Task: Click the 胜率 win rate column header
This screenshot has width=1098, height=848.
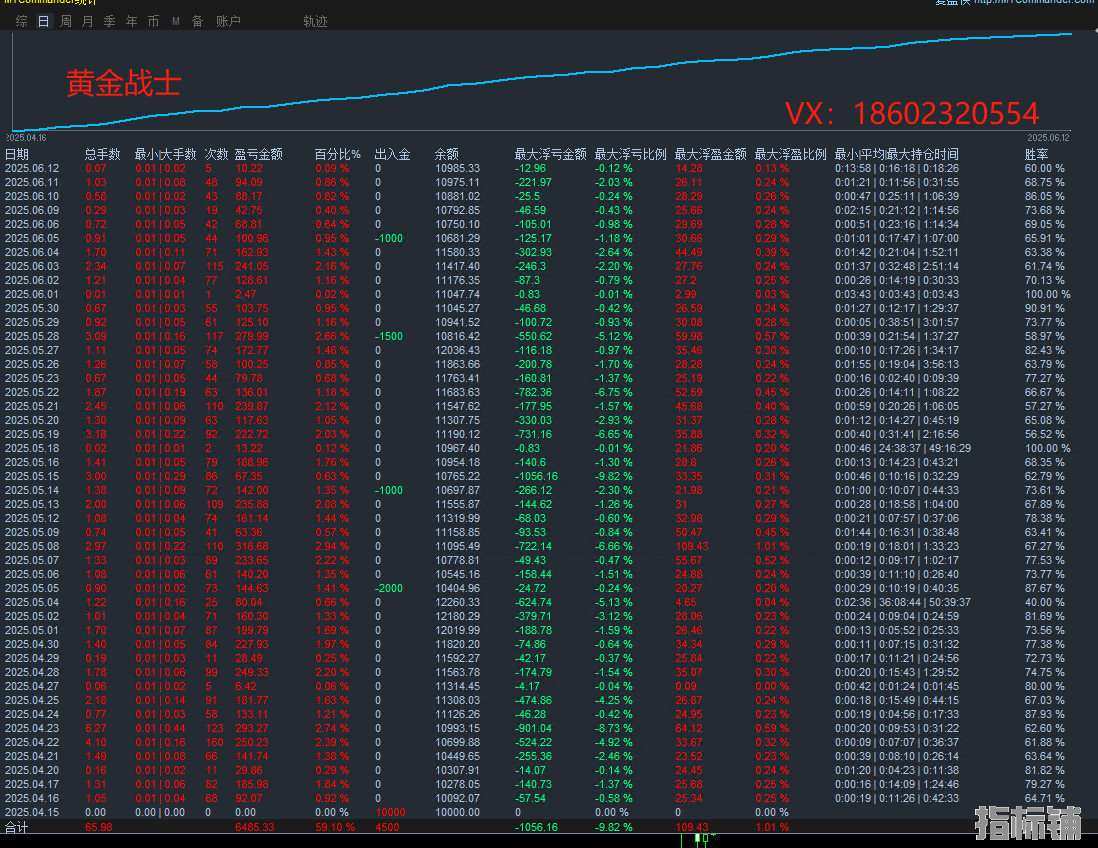Action: [1037, 154]
